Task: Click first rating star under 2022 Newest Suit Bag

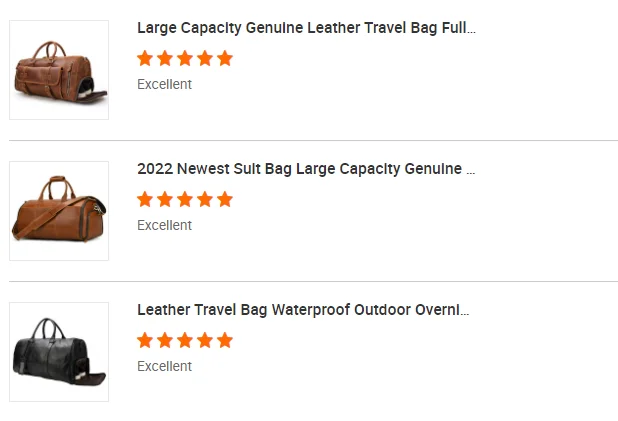Action: [x=146, y=199]
